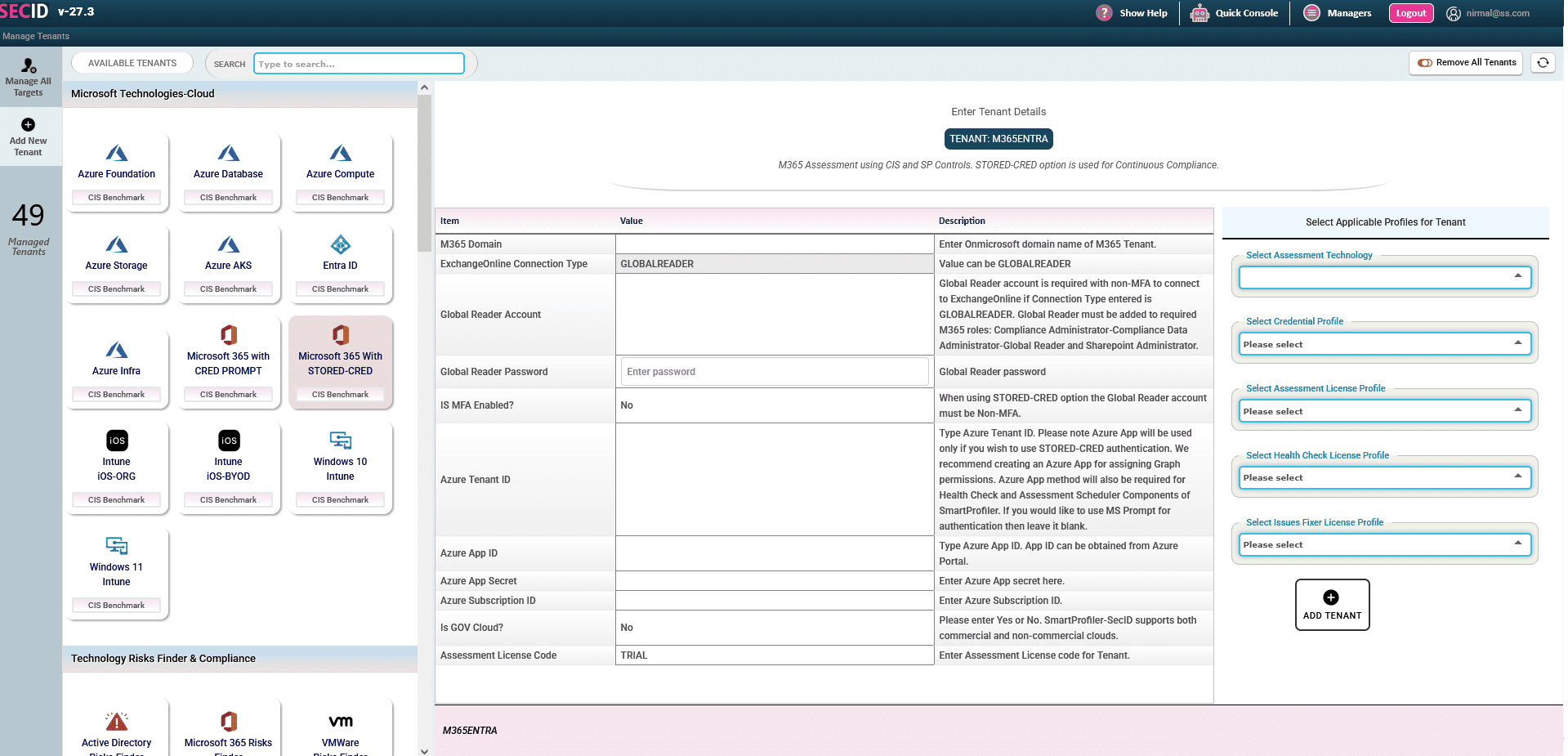Click CIS Benchmark under Windows 10 Intune
Viewport: 1568px width, 756px height.
click(x=341, y=500)
